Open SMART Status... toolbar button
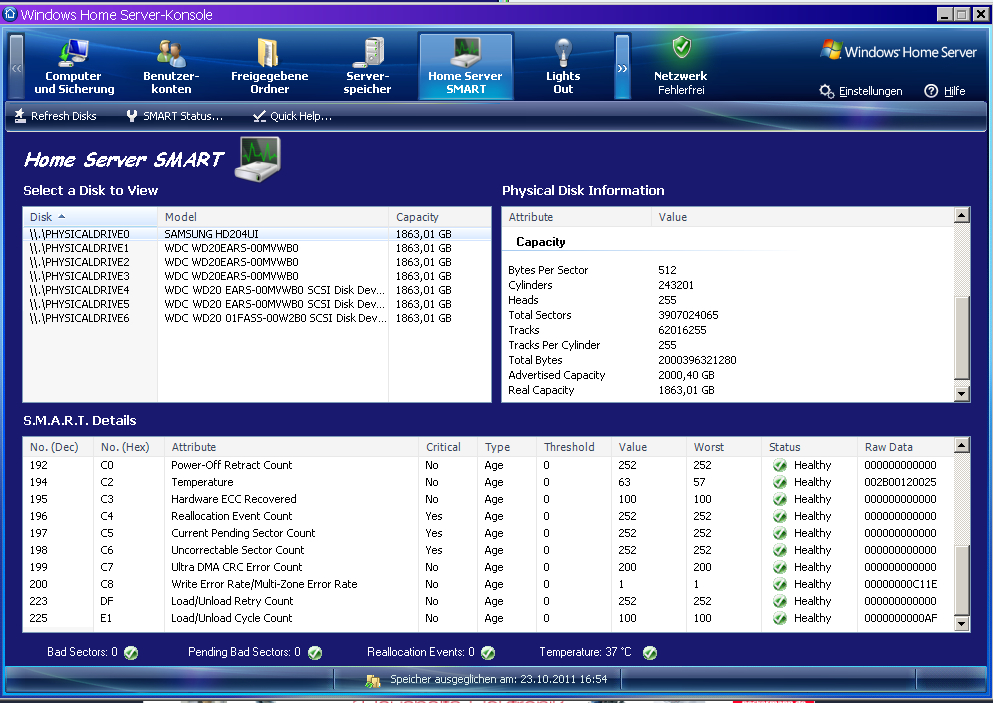993x703 pixels. (174, 116)
